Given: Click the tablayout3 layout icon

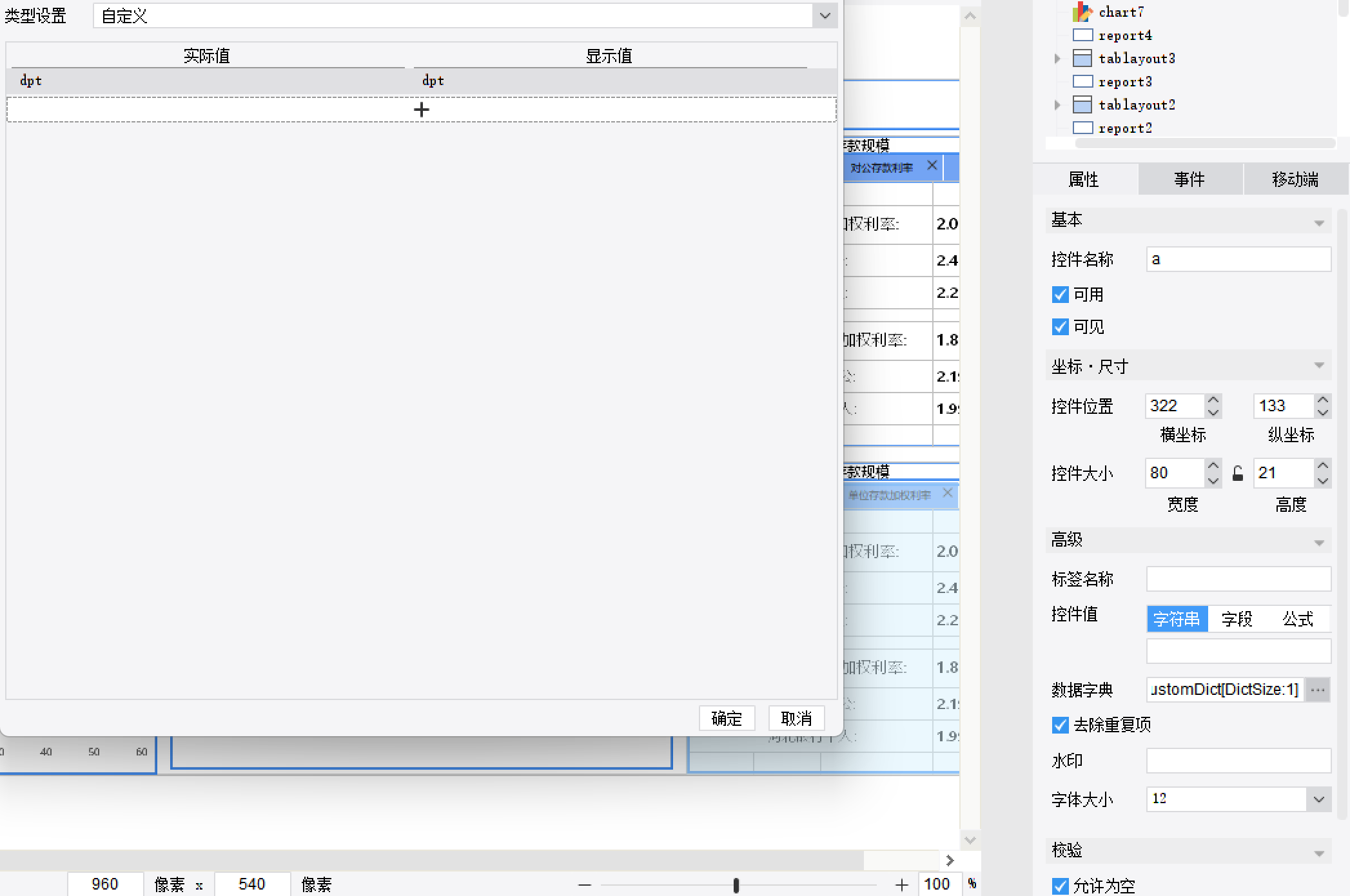Looking at the screenshot, I should coord(1082,59).
